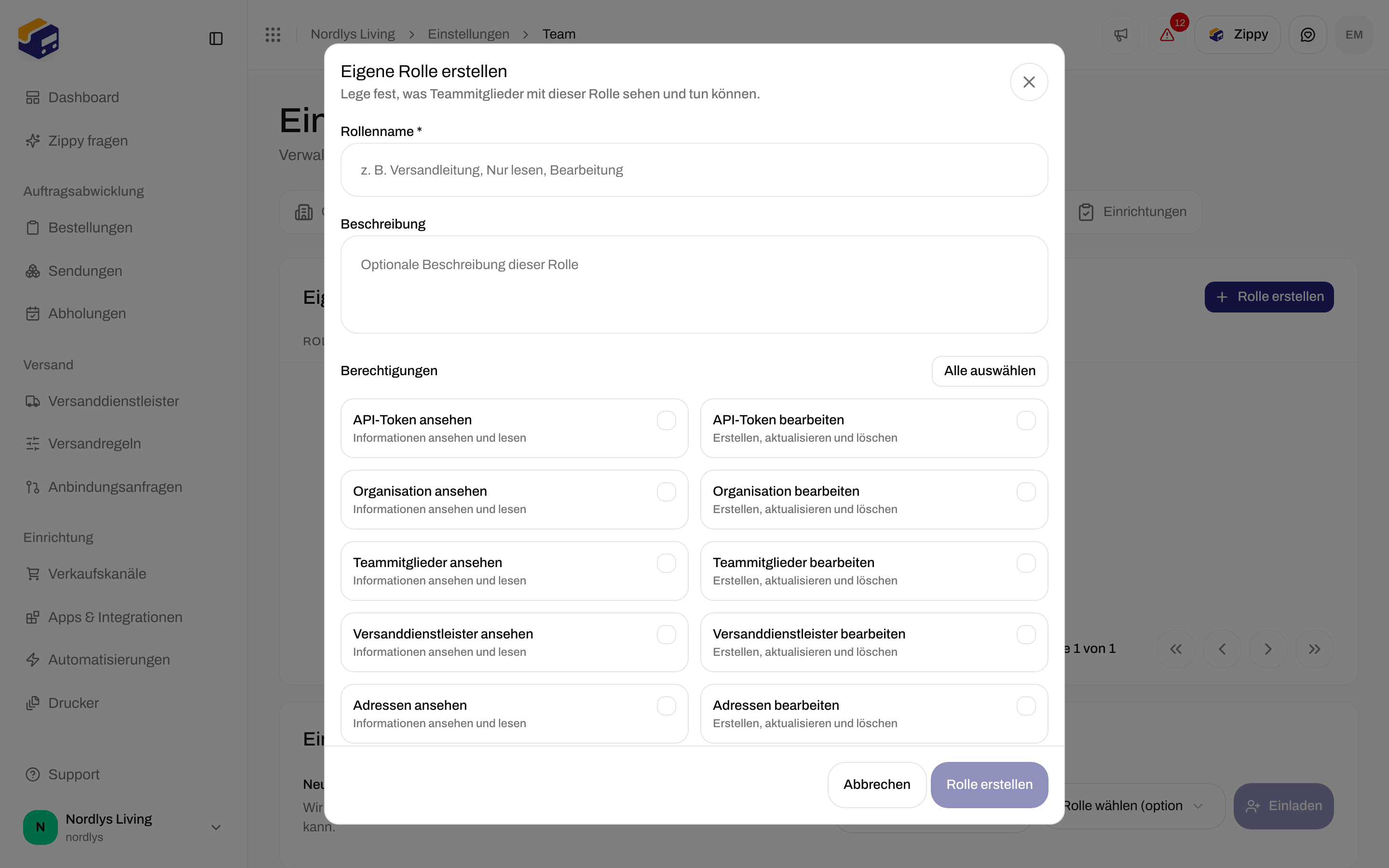
Task: Click the Nordlys company logo
Action: coord(39,39)
